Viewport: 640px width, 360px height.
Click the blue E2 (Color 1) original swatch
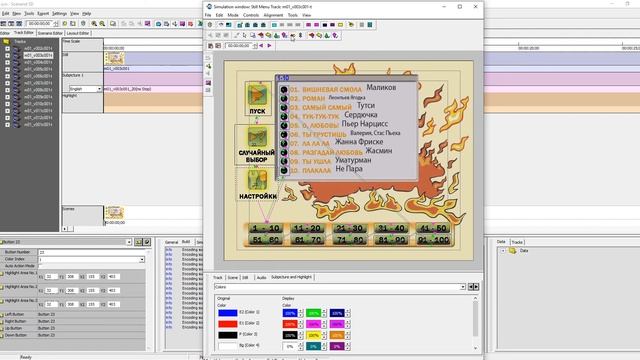[x=227, y=313]
